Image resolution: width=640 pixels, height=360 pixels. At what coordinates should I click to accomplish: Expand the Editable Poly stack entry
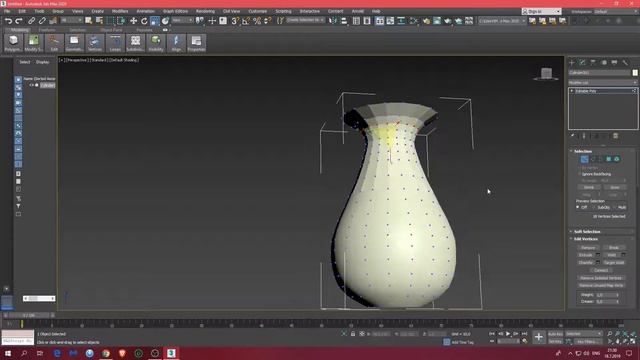[572, 91]
